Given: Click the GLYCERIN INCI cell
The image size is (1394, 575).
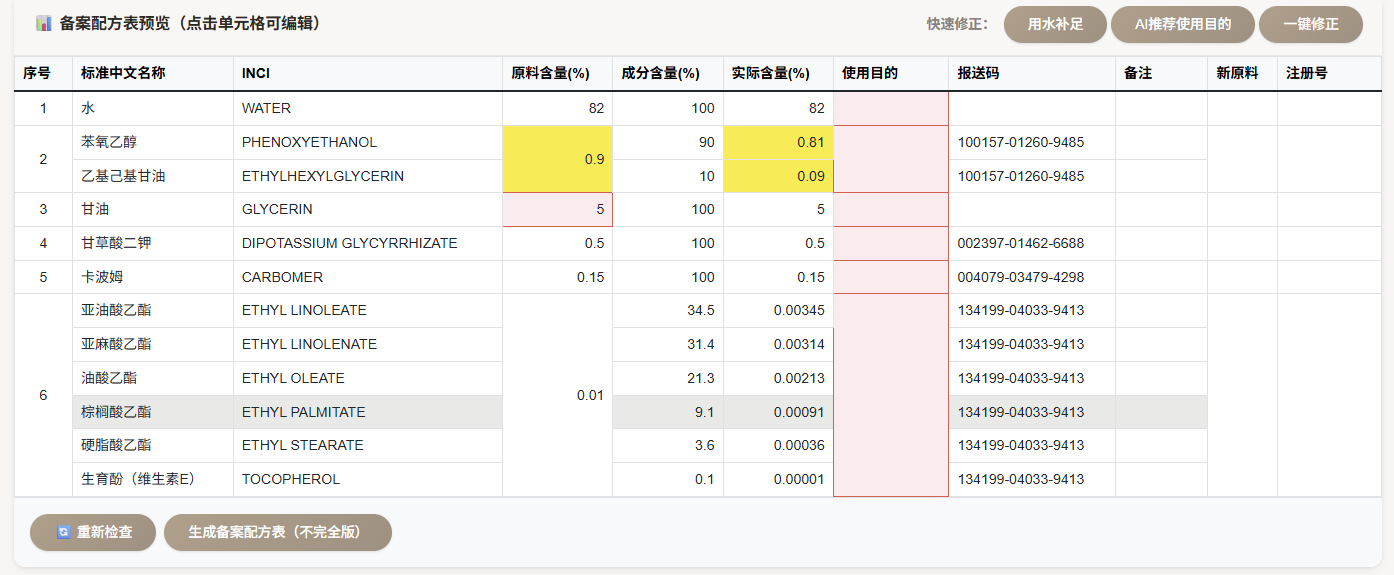Looking at the screenshot, I should coord(368,210).
